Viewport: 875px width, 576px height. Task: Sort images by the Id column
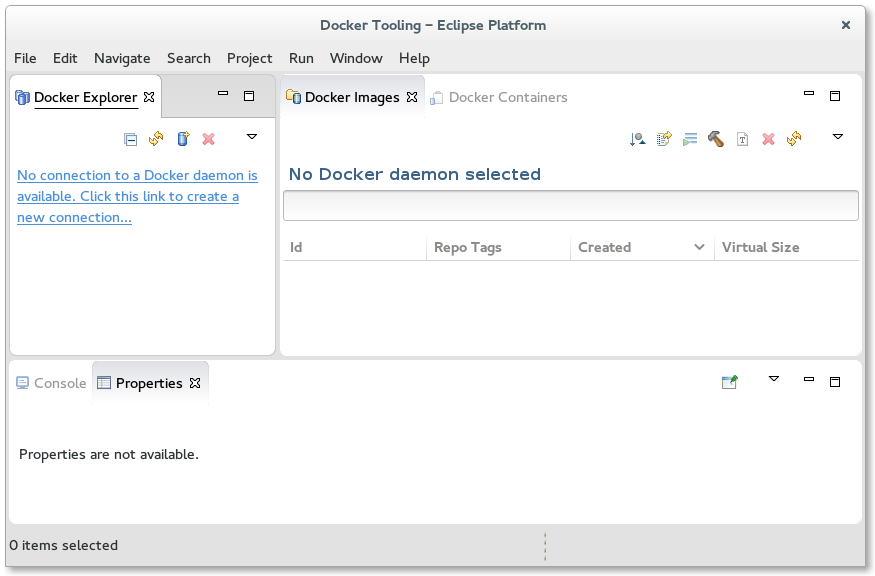tap(355, 247)
